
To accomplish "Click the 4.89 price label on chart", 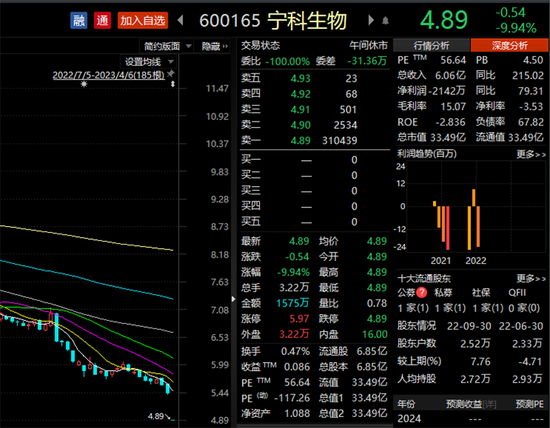I will tap(156, 416).
